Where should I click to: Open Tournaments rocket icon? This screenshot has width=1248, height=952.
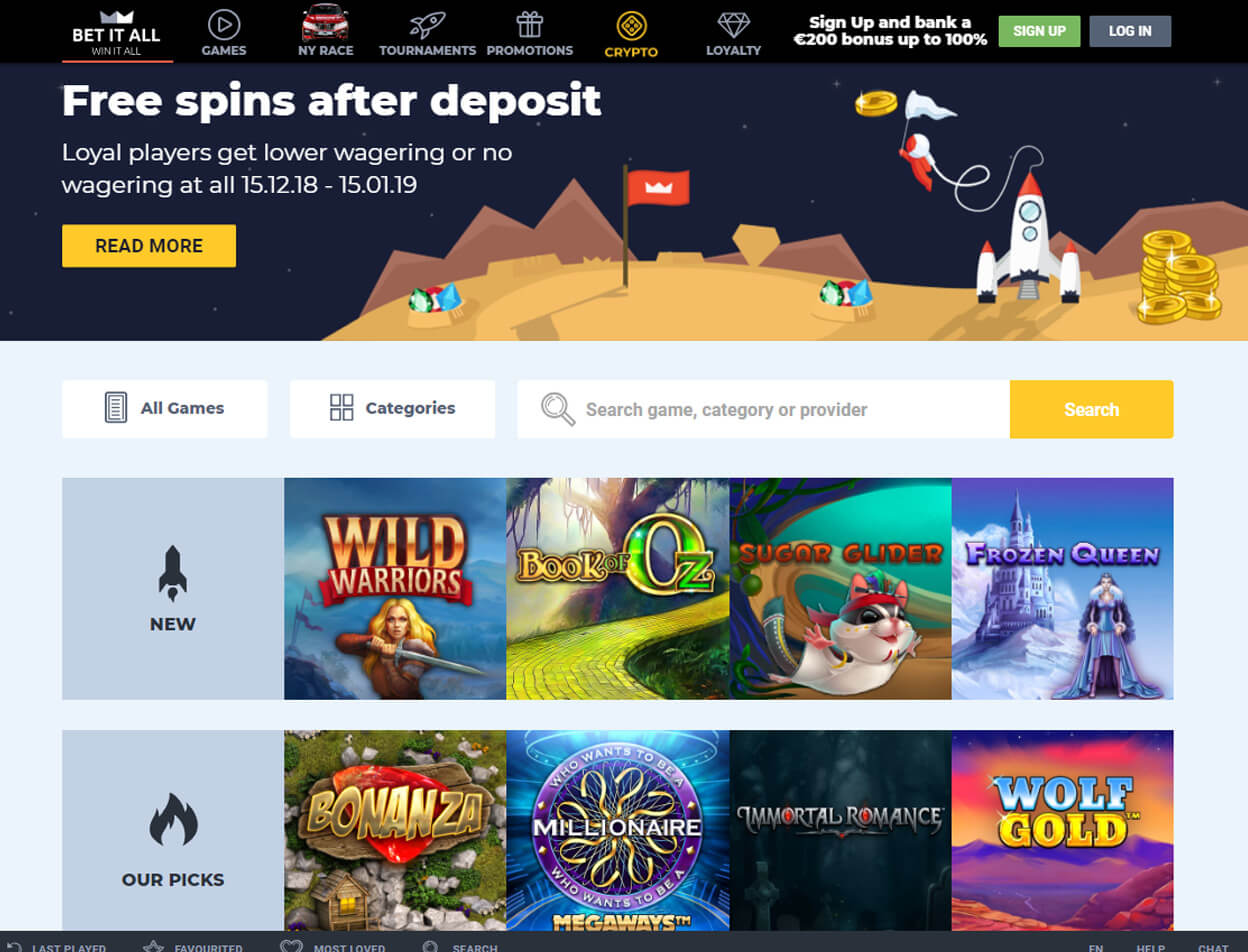427,24
